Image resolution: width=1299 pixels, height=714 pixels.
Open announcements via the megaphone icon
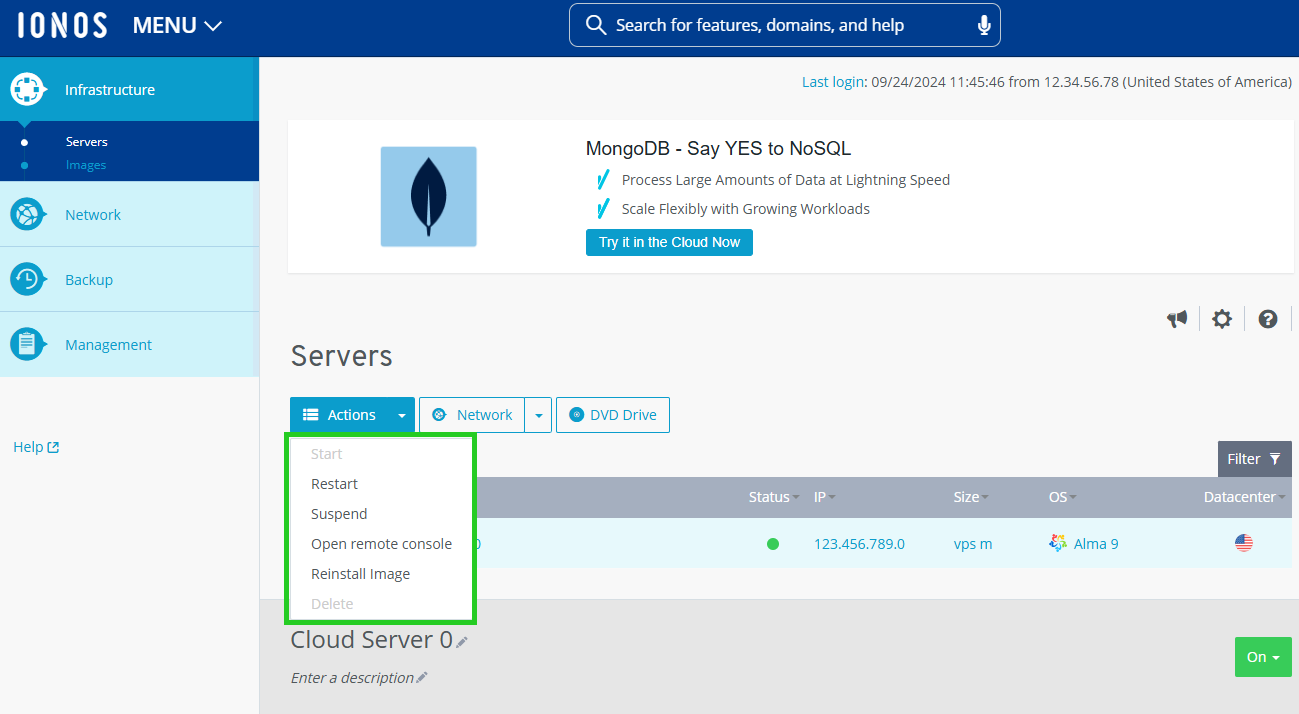(1177, 318)
